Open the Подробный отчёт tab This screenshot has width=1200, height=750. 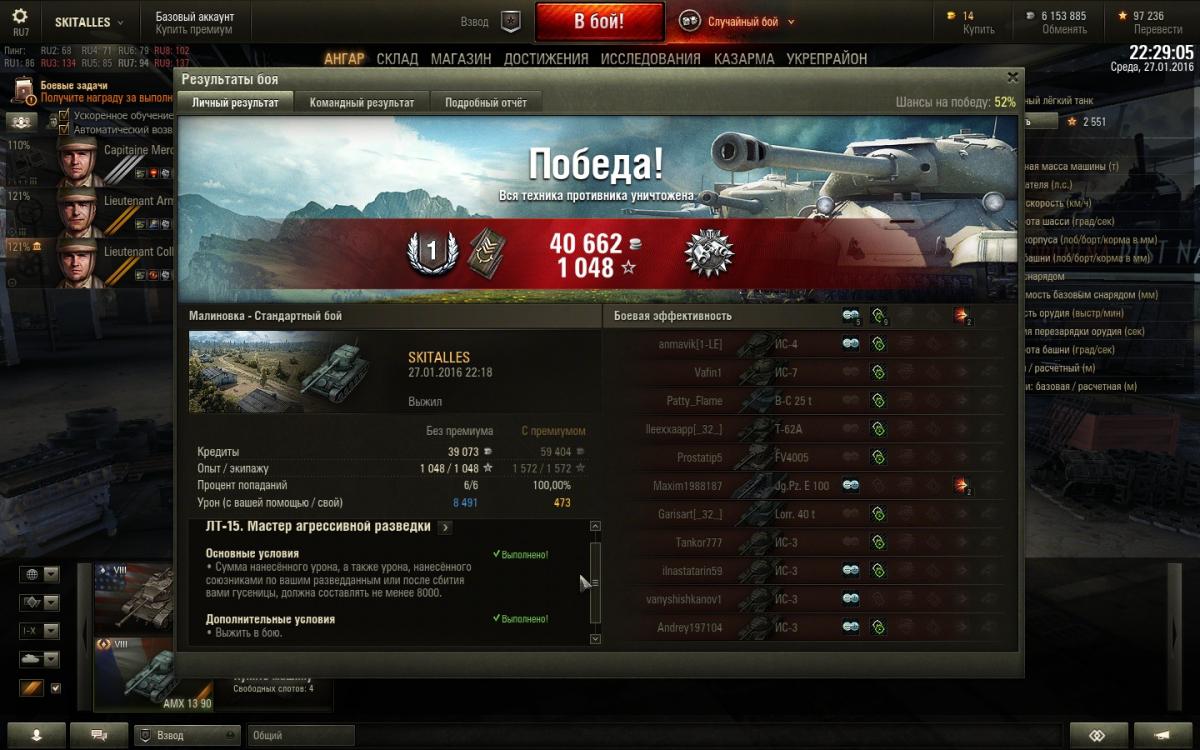[486, 102]
